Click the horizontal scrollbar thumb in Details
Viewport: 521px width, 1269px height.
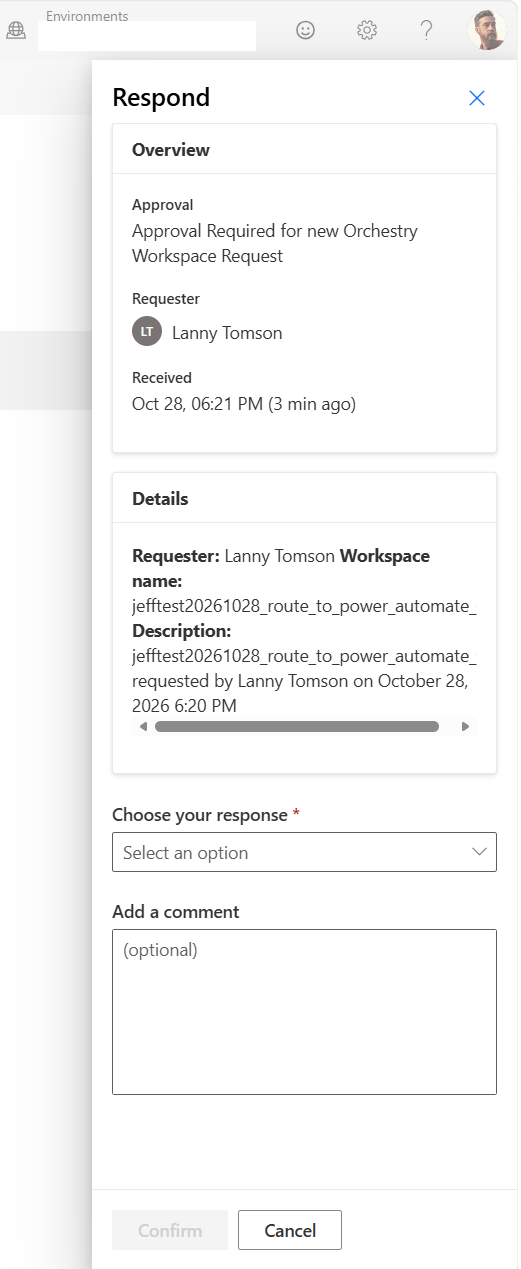[297, 727]
